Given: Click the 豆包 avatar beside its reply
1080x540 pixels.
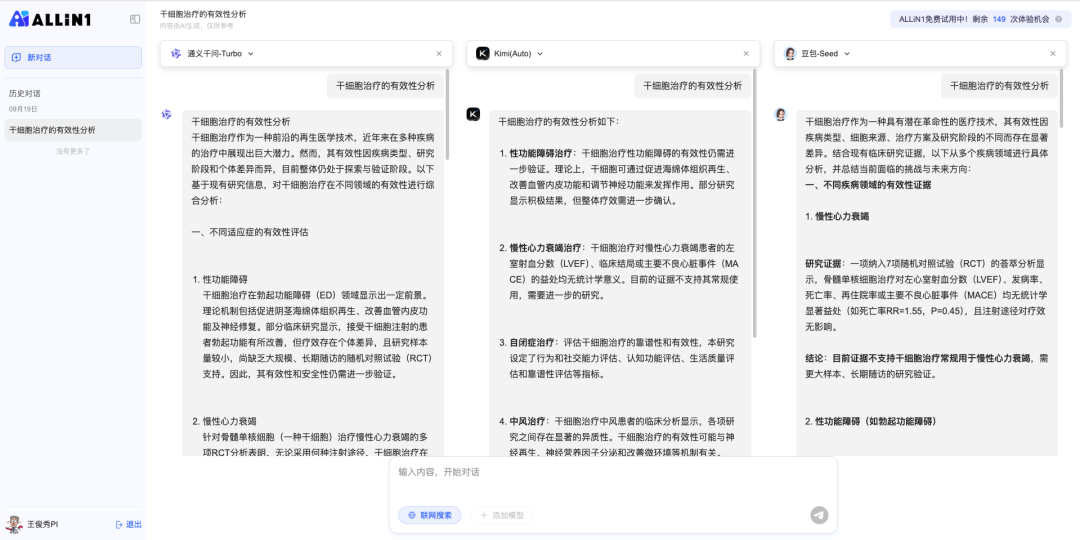Looking at the screenshot, I should pyautogui.click(x=780, y=114).
